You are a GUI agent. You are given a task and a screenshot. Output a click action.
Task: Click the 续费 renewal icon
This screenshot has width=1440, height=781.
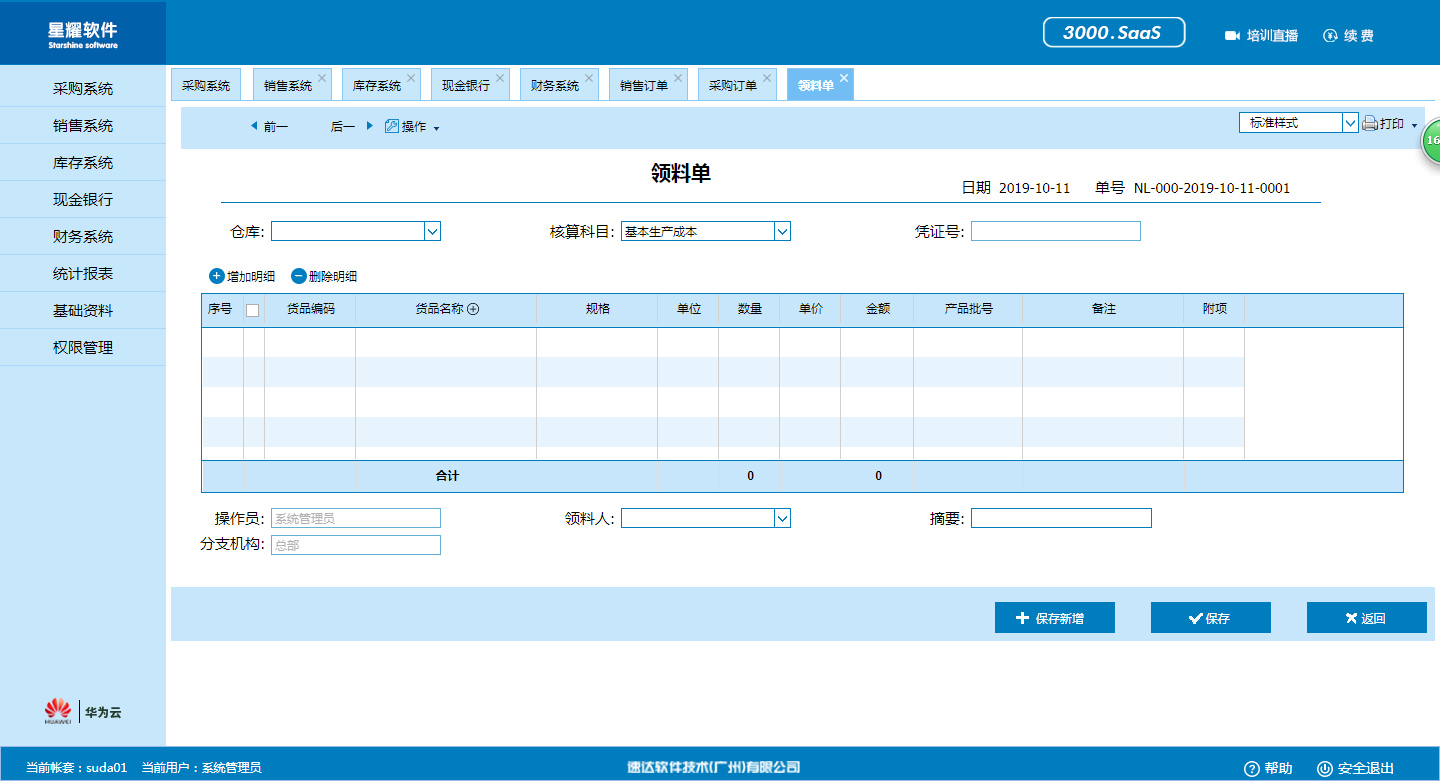(x=1330, y=36)
